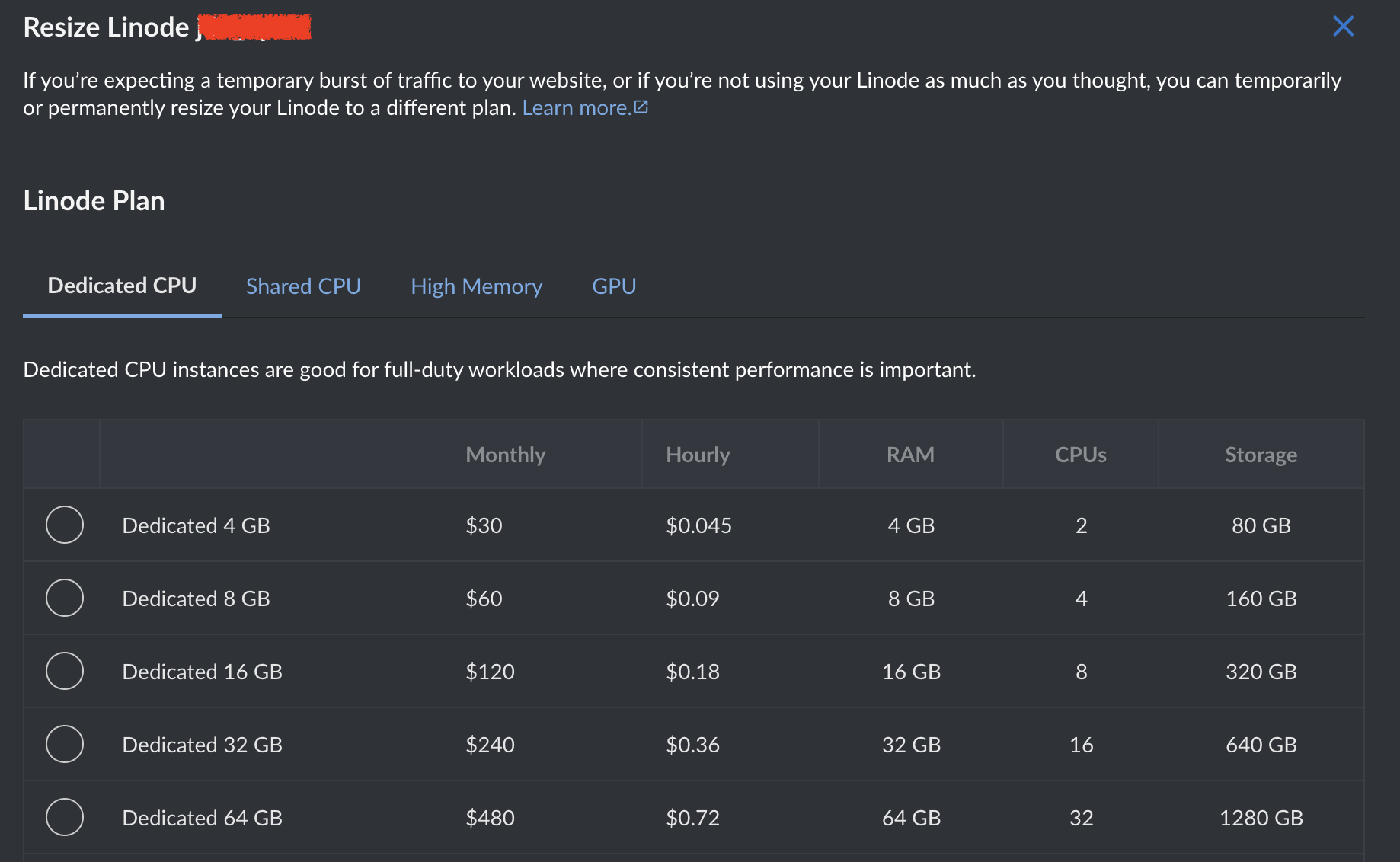Click the Storage column header
The image size is (1400, 862).
coord(1261,455)
